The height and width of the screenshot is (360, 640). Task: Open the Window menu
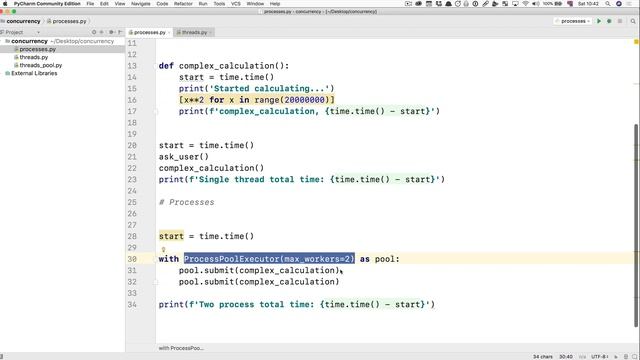255,4
